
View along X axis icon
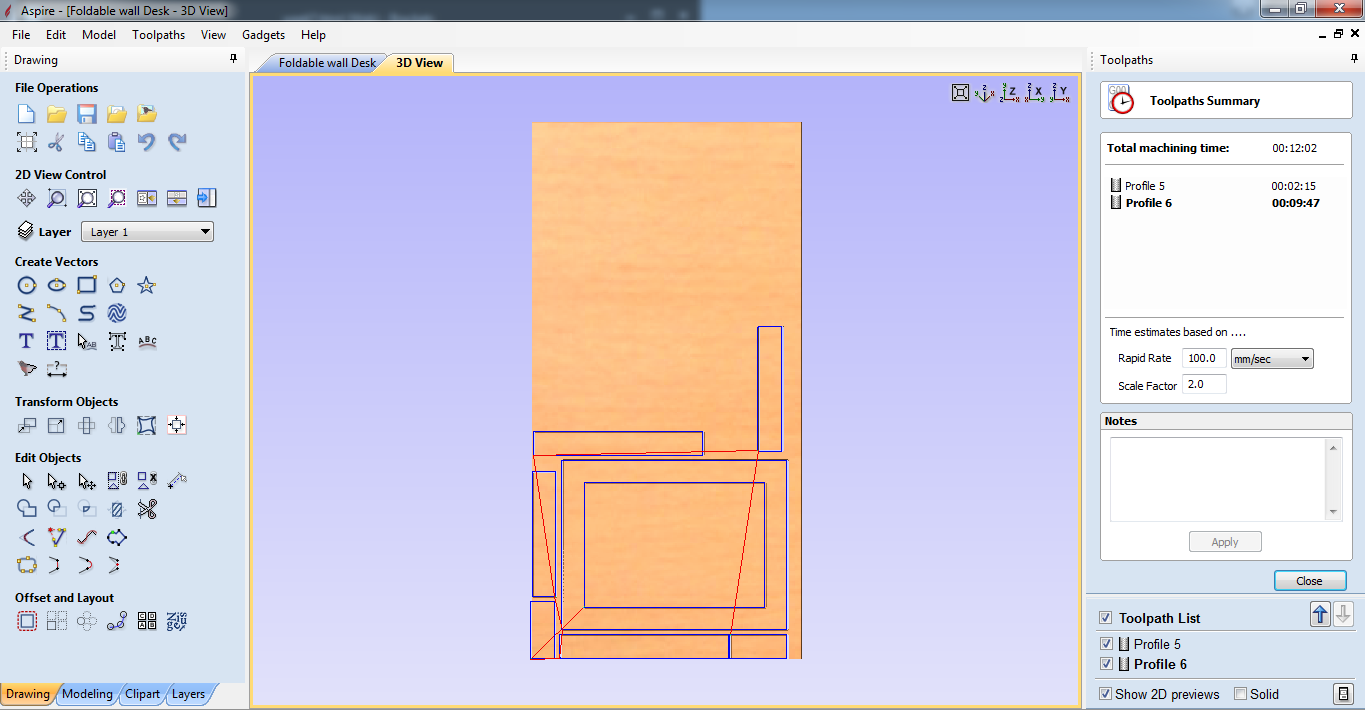(x=1035, y=93)
